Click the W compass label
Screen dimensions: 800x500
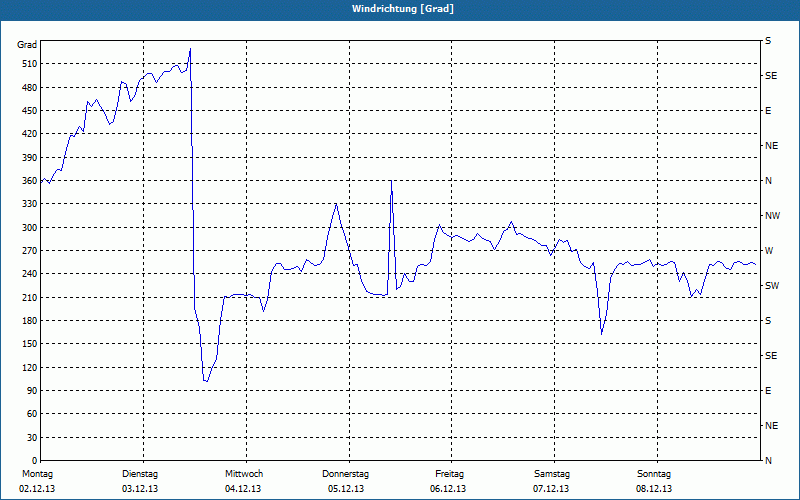pyautogui.click(x=769, y=251)
